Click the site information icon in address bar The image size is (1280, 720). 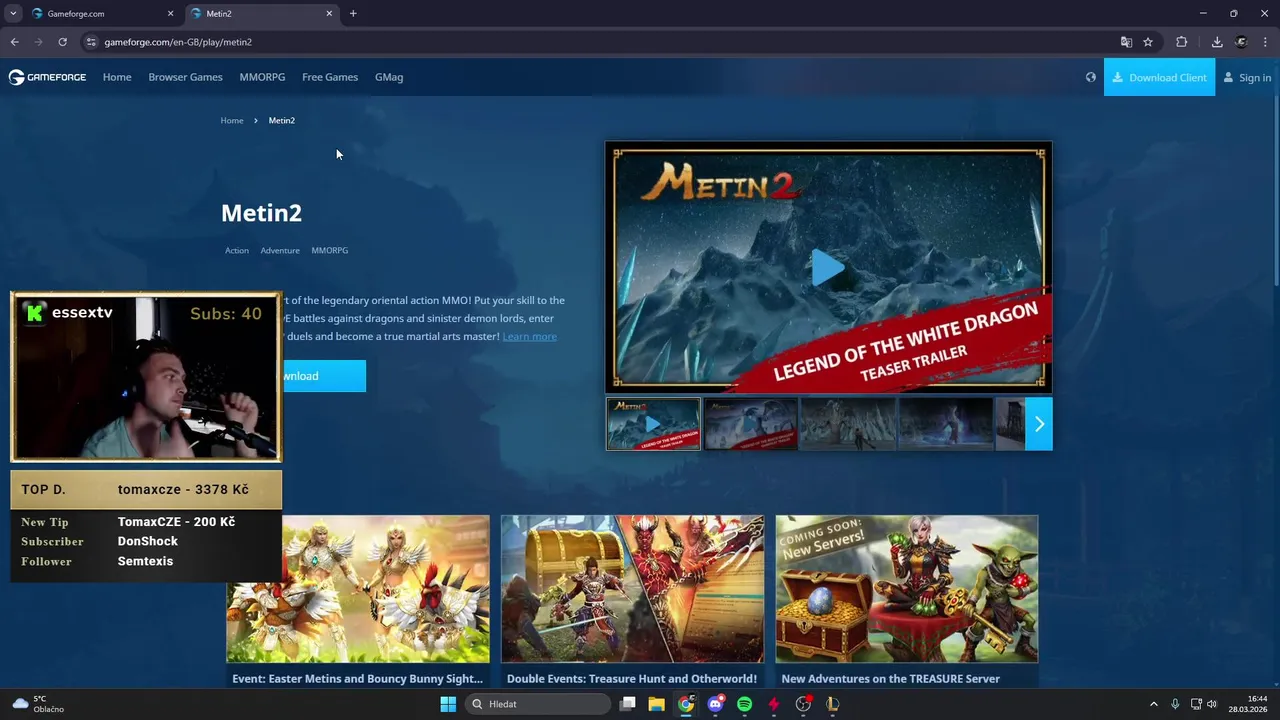(x=91, y=42)
